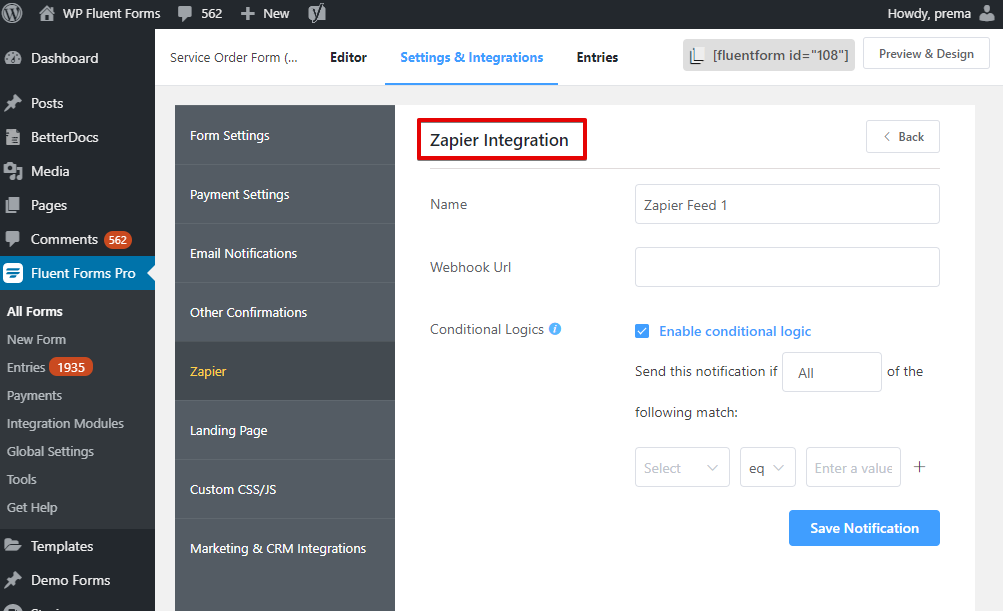Click the Conditional Logics info icon
Image resolution: width=1003 pixels, height=611 pixels.
(555, 329)
